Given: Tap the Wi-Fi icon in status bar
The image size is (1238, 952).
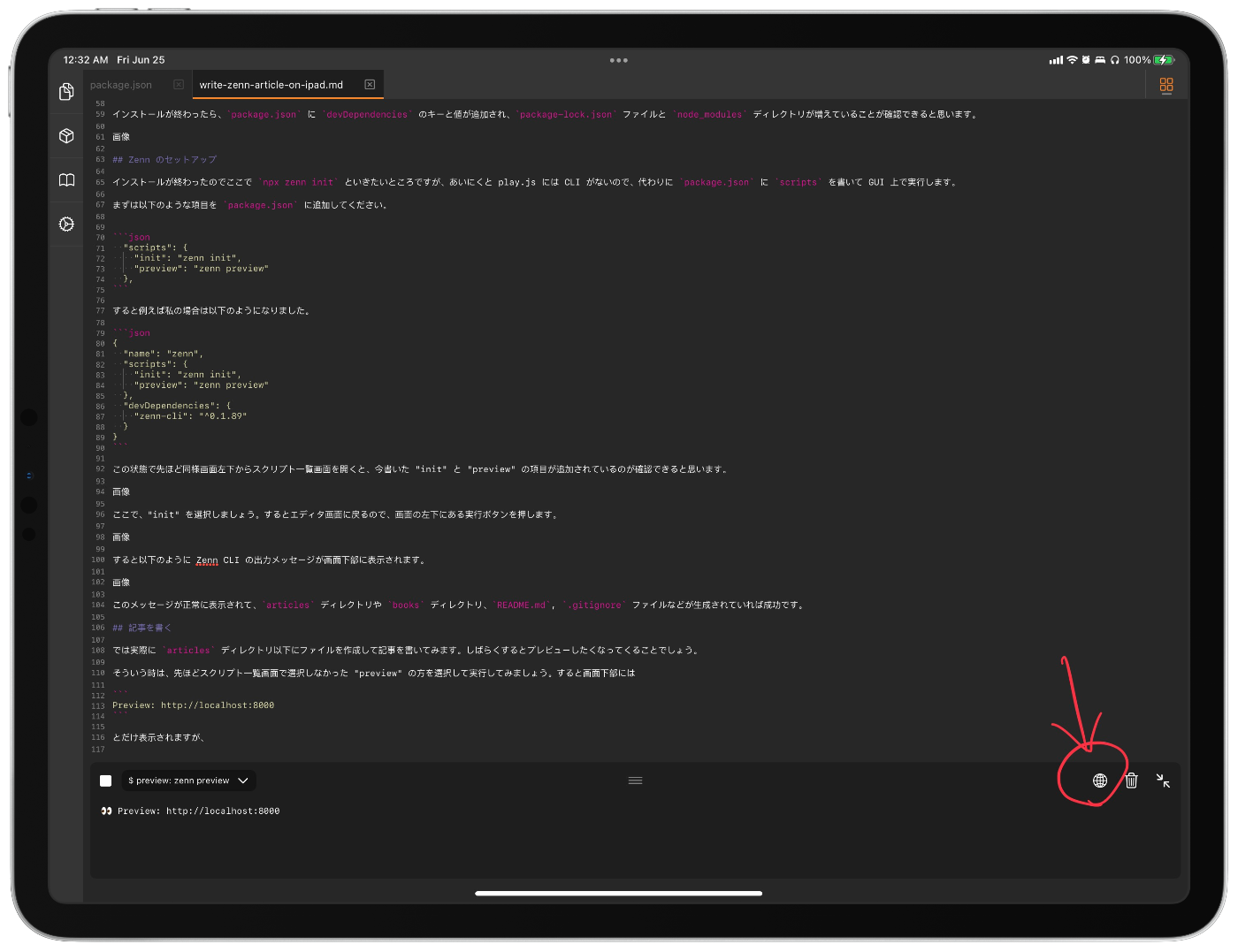Looking at the screenshot, I should point(1072,60).
